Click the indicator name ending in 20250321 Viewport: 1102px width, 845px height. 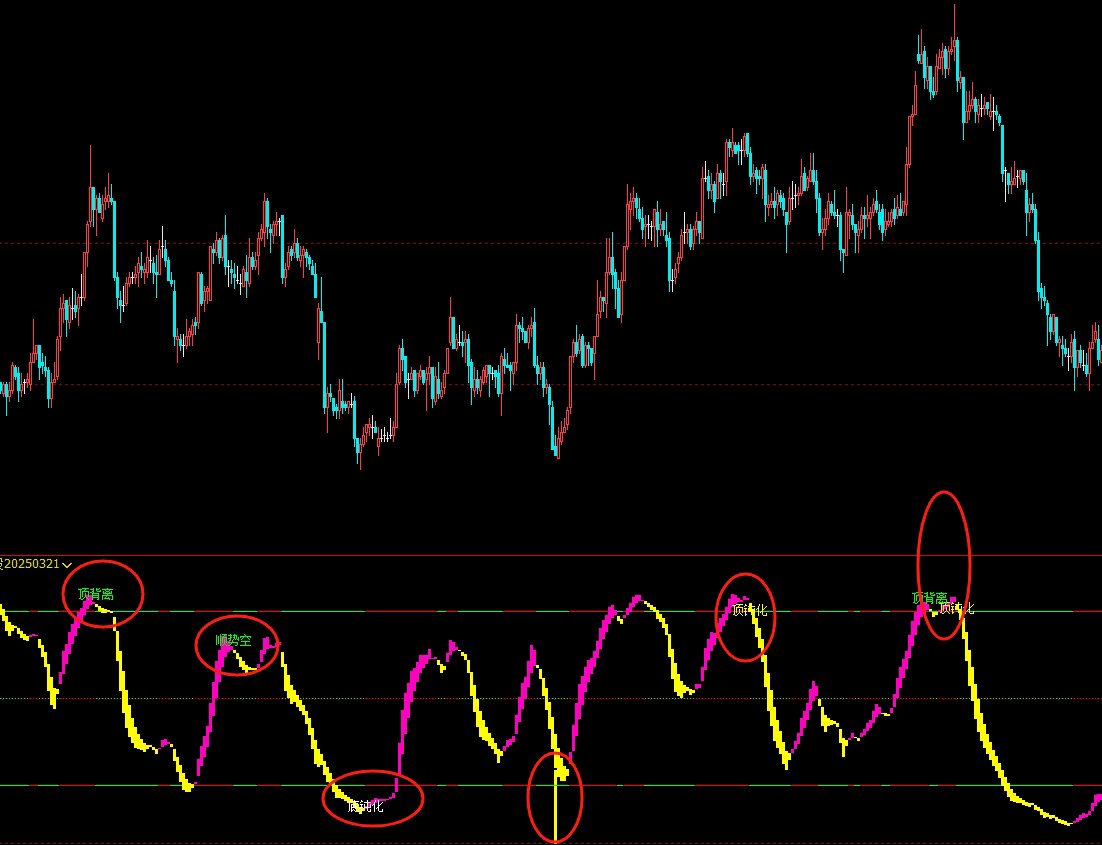tap(30, 565)
